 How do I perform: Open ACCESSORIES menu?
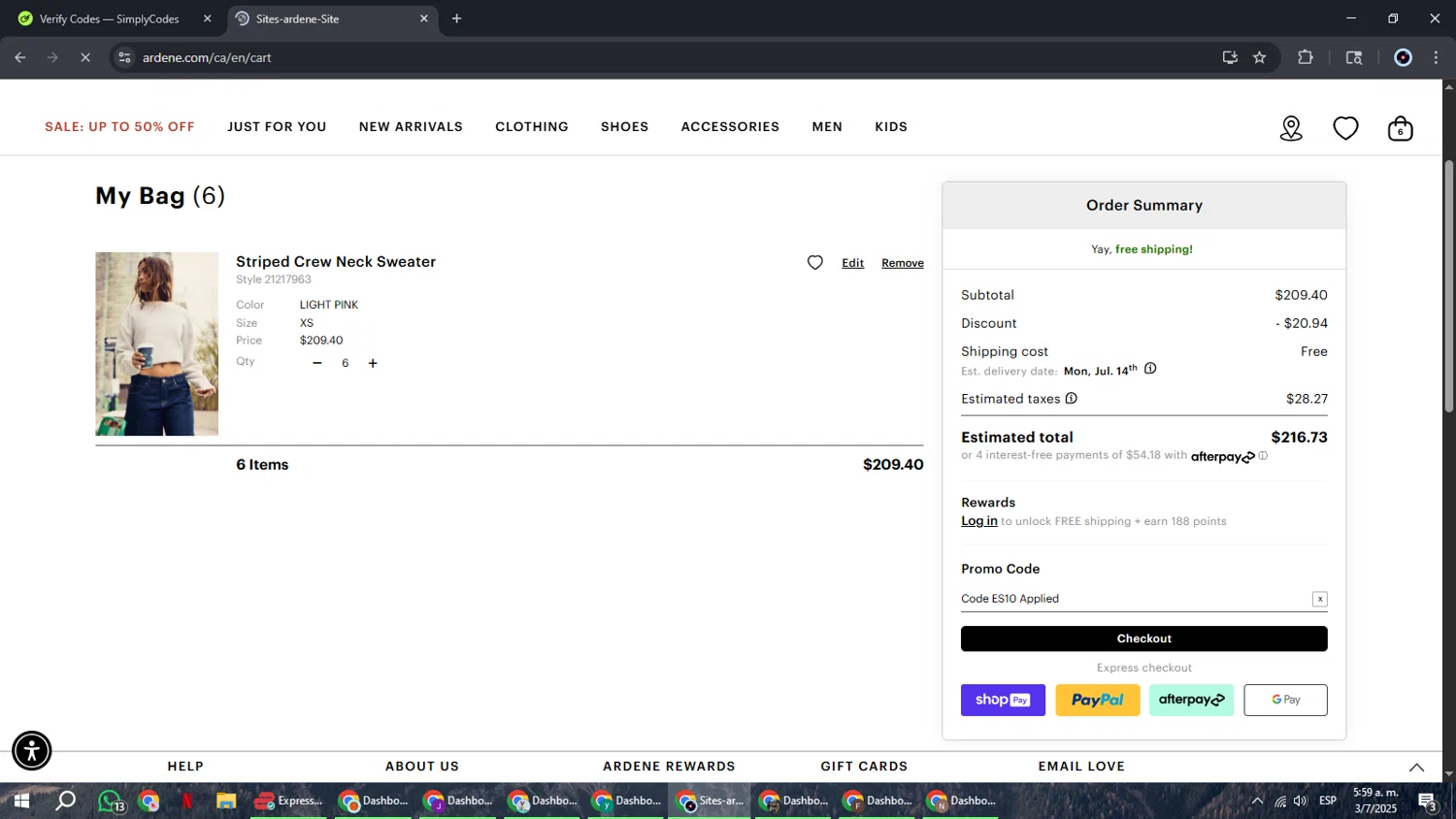click(730, 127)
